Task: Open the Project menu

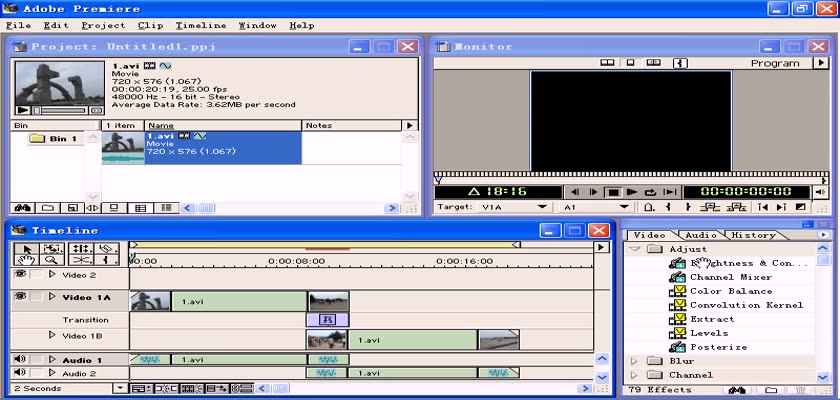Action: tap(103, 25)
